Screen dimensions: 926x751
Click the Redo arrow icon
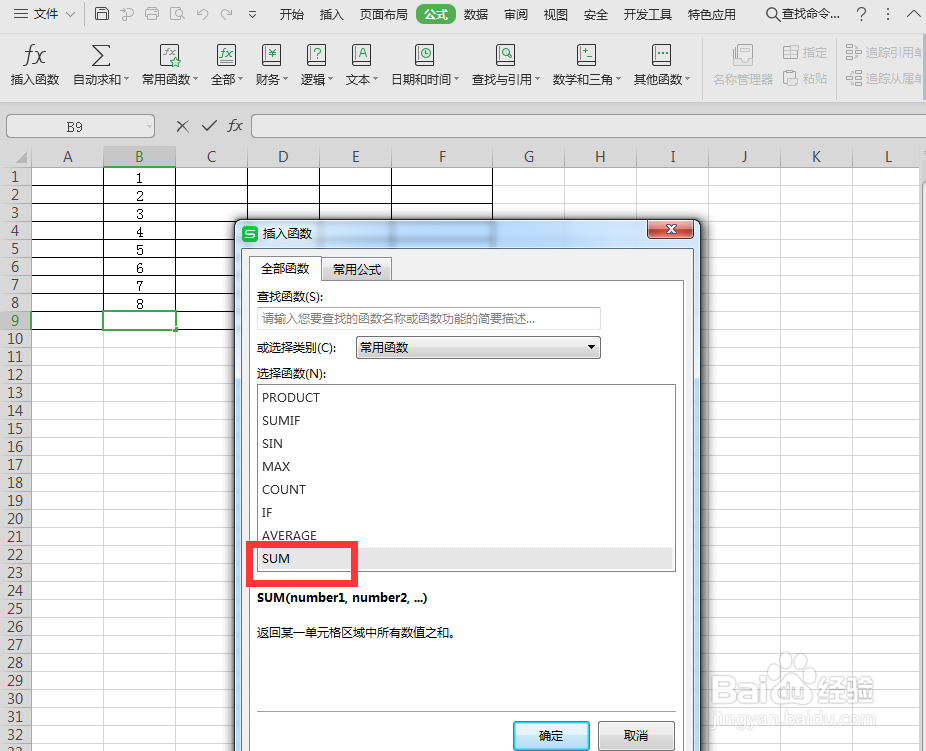226,14
